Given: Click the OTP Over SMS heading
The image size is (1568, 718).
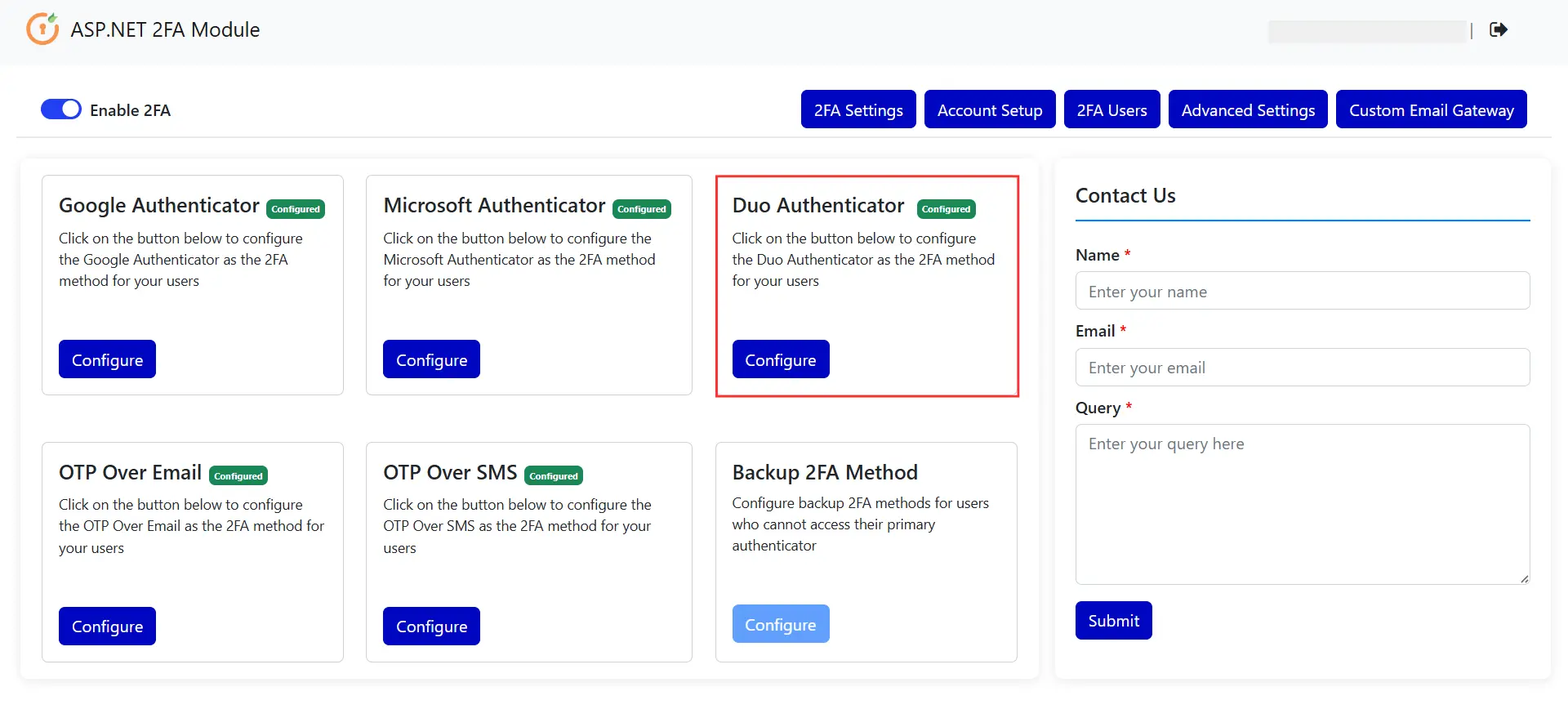Looking at the screenshot, I should coord(450,472).
